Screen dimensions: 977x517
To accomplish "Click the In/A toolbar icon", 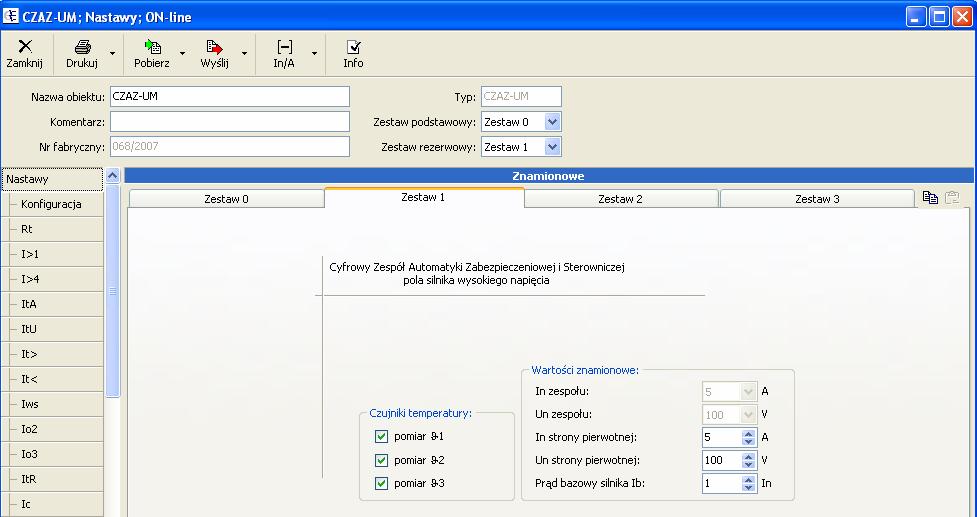I will tap(285, 47).
